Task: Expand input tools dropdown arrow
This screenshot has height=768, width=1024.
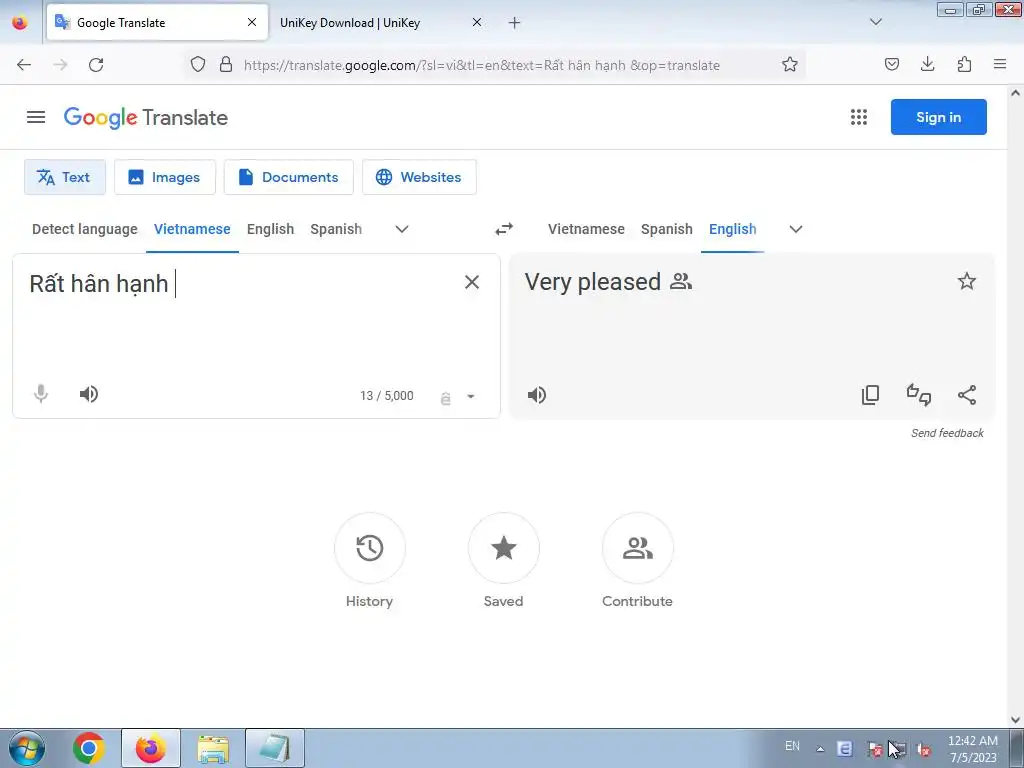Action: click(470, 396)
